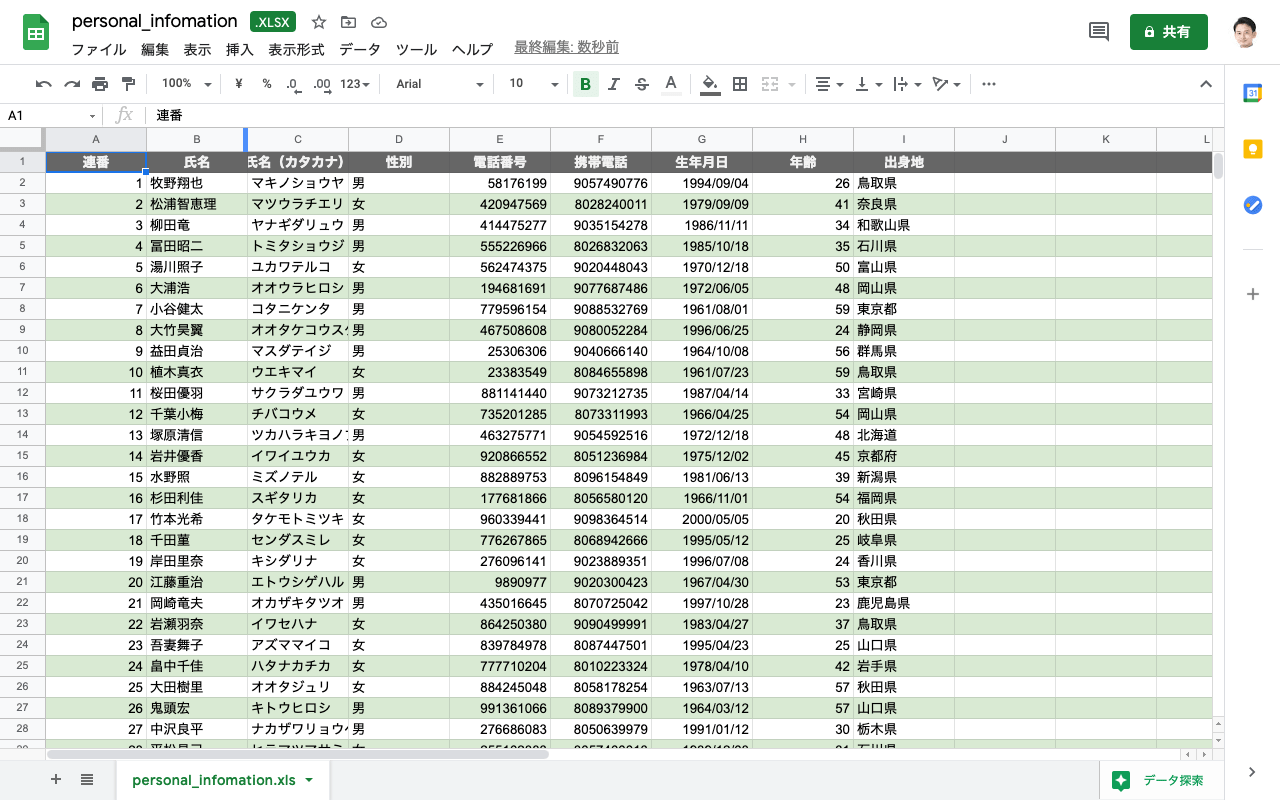Open the 編集 menu
The width and height of the screenshot is (1280, 800).
tap(155, 49)
